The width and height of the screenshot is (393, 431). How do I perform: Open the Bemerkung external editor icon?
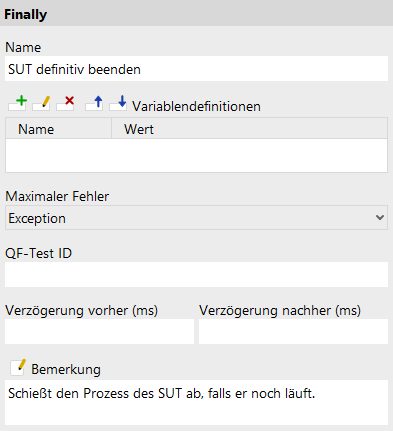click(18, 368)
